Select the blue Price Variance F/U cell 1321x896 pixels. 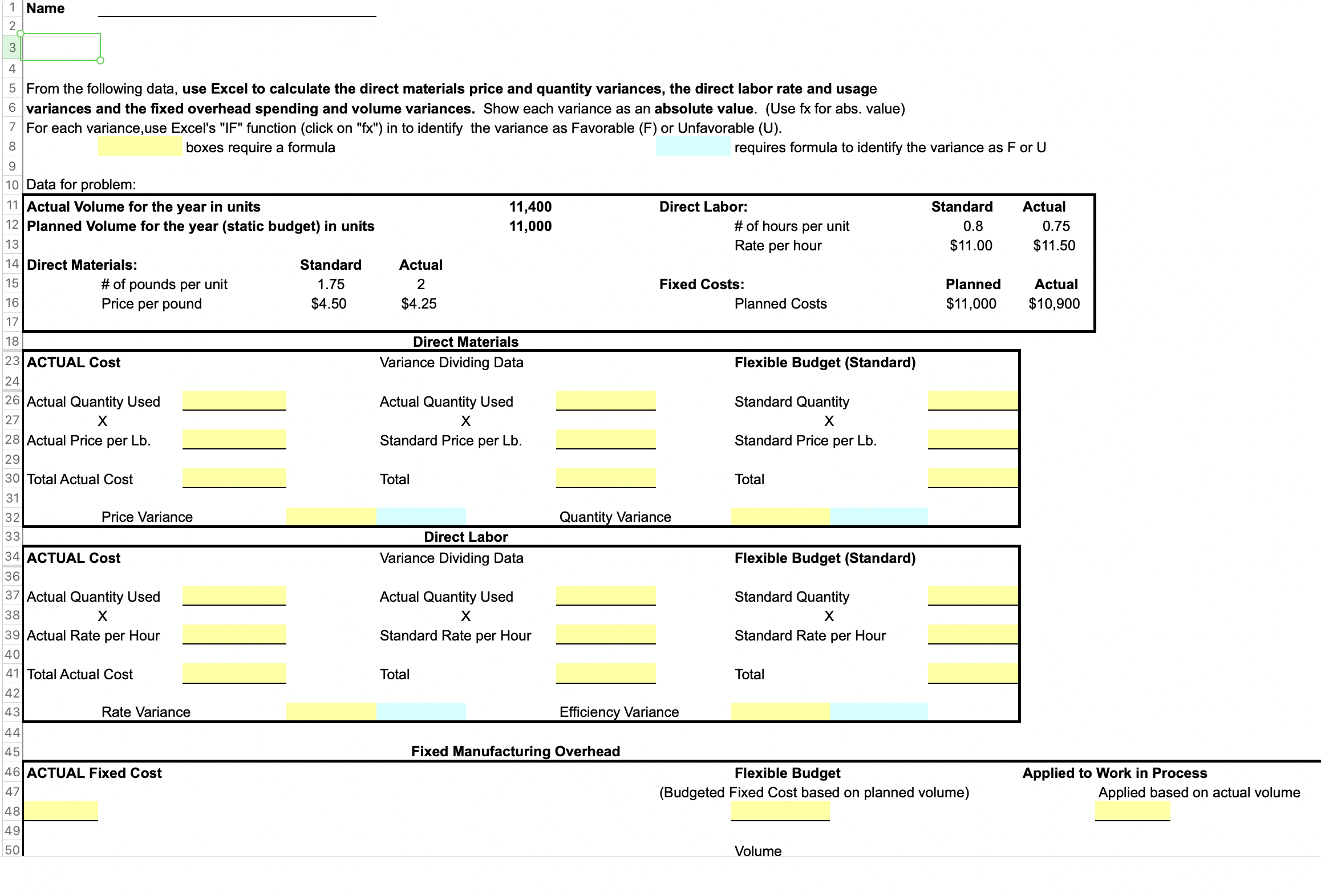coord(421,516)
